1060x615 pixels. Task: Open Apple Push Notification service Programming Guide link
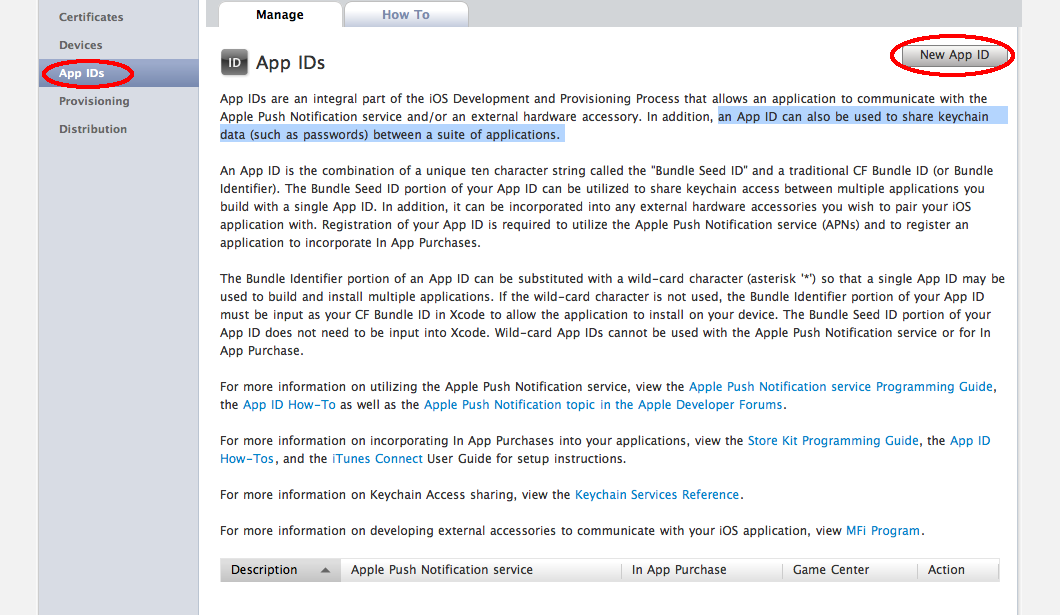[x=840, y=387]
